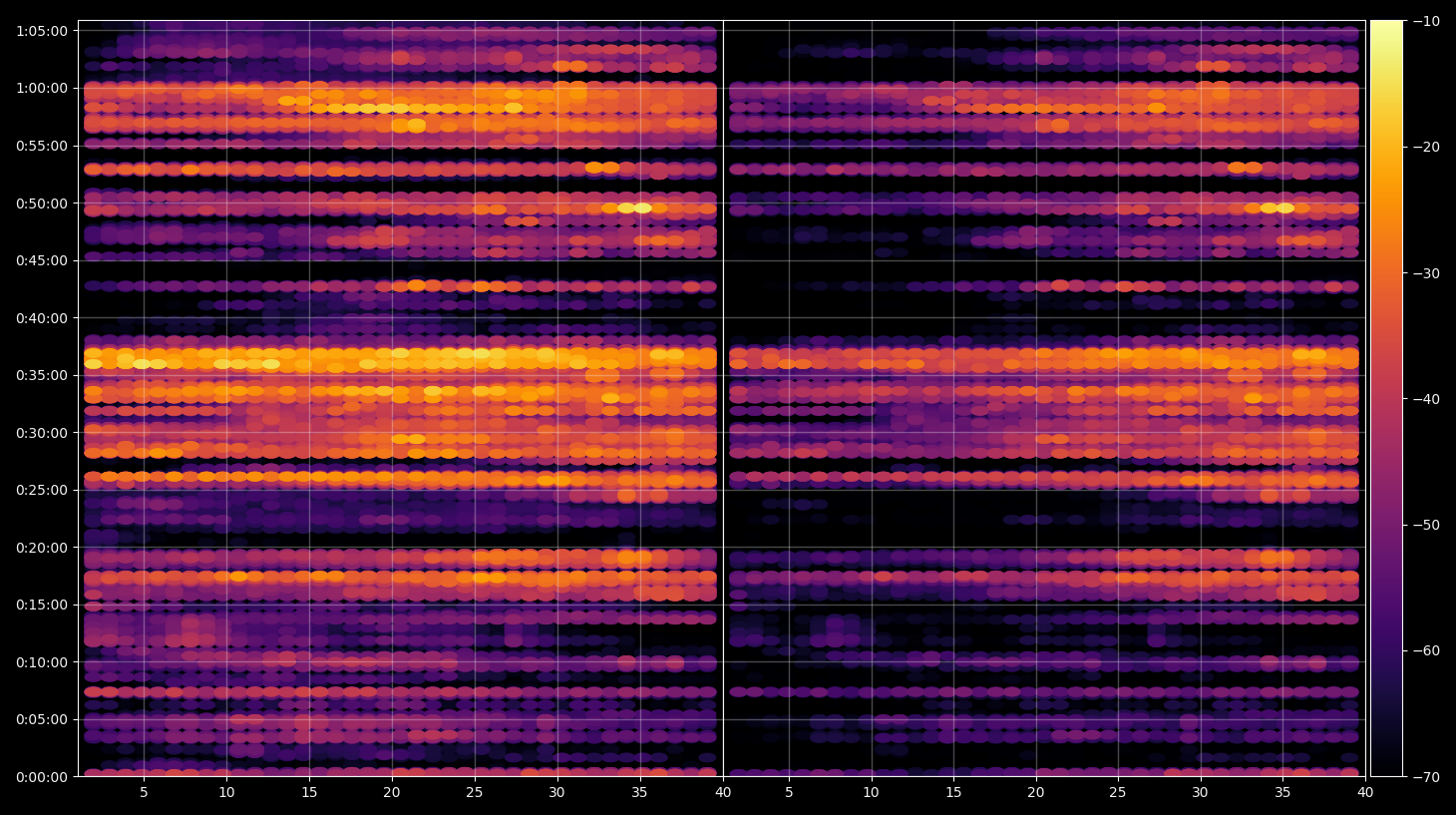Select the −60 colorbar scale label

(x=1427, y=650)
